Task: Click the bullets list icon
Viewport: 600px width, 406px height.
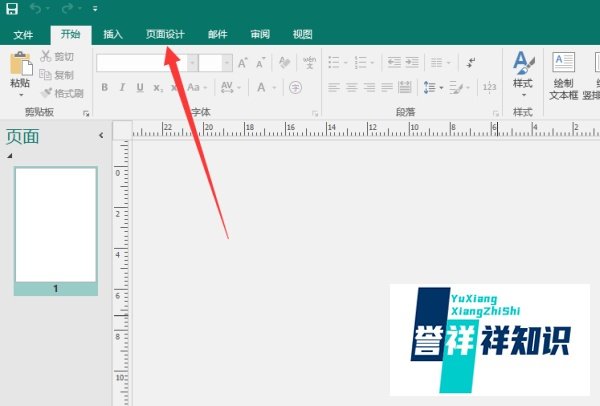Action: click(x=334, y=62)
